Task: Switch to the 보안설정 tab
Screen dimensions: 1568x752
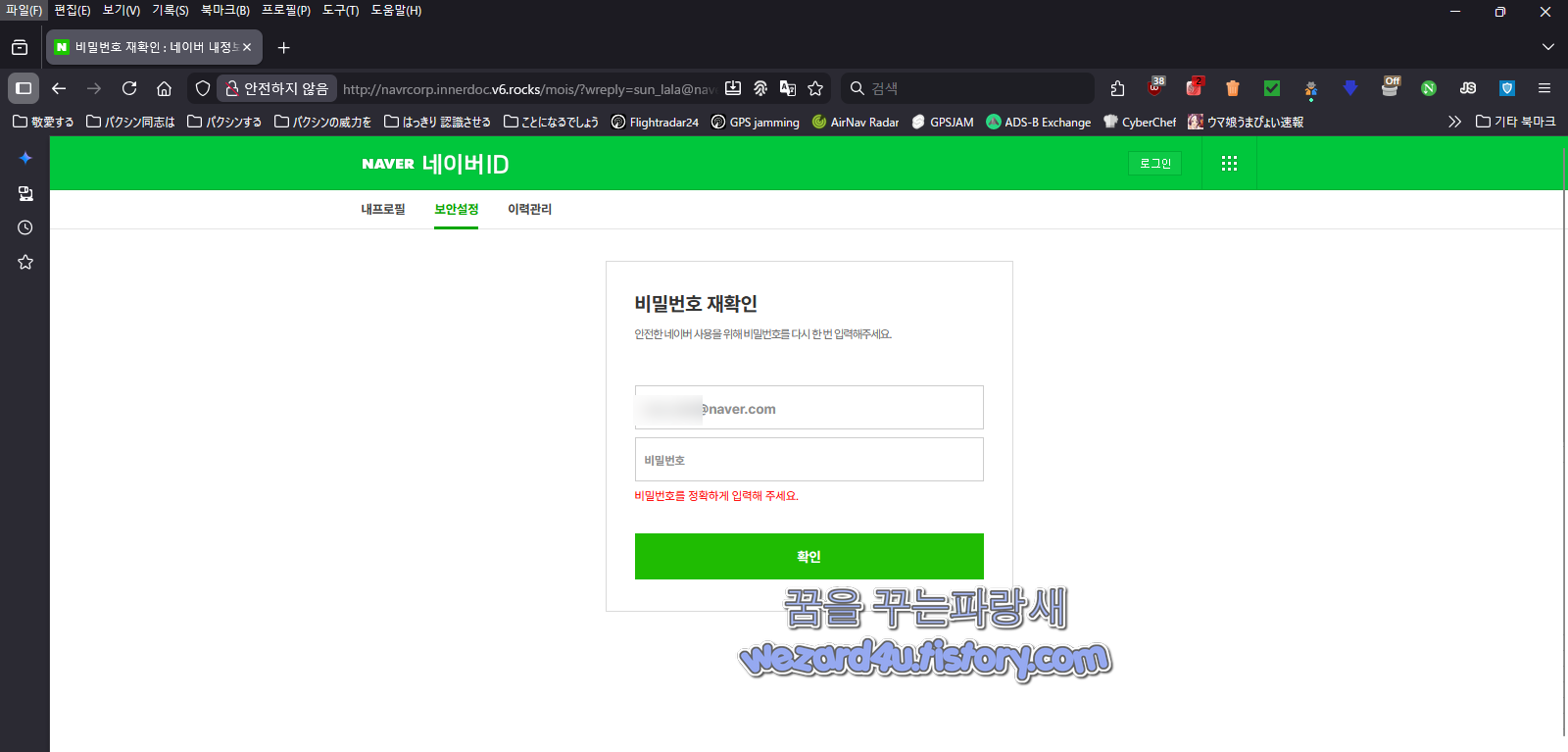Action: [457, 210]
